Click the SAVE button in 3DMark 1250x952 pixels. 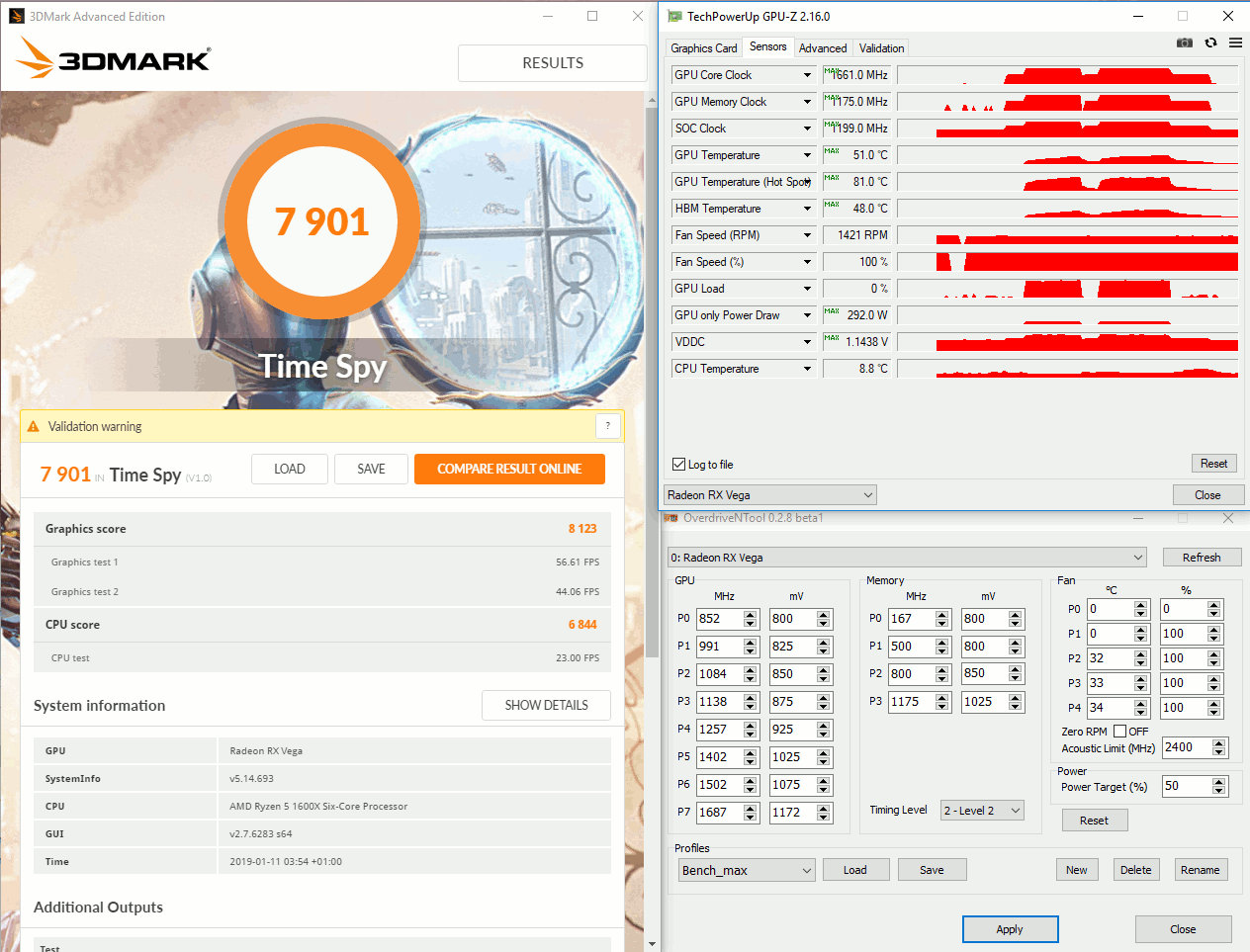coord(372,469)
